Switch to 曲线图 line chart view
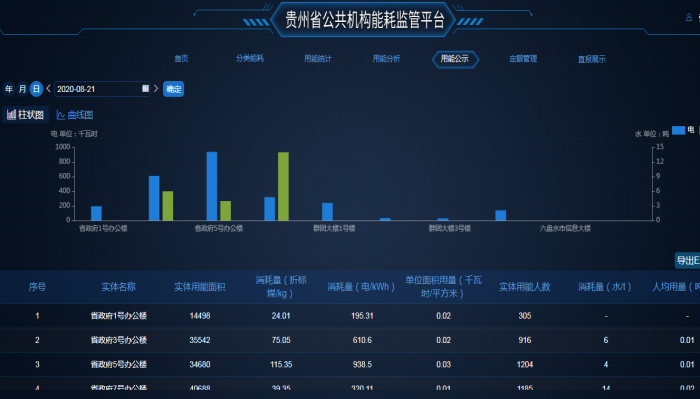This screenshot has height=399, width=700. coord(75,115)
